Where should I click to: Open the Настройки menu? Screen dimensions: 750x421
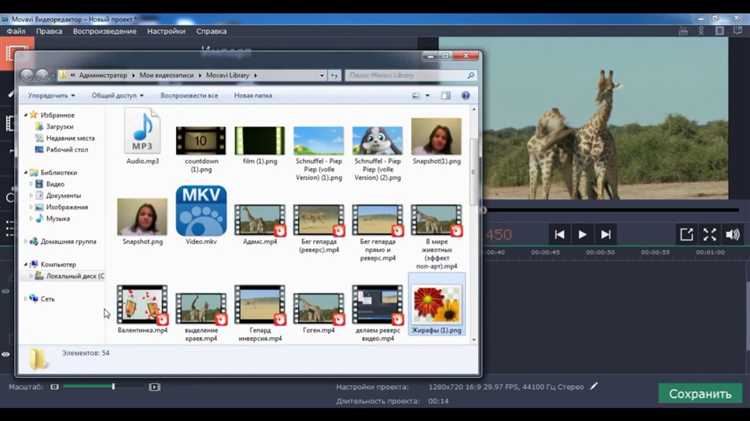(x=166, y=31)
